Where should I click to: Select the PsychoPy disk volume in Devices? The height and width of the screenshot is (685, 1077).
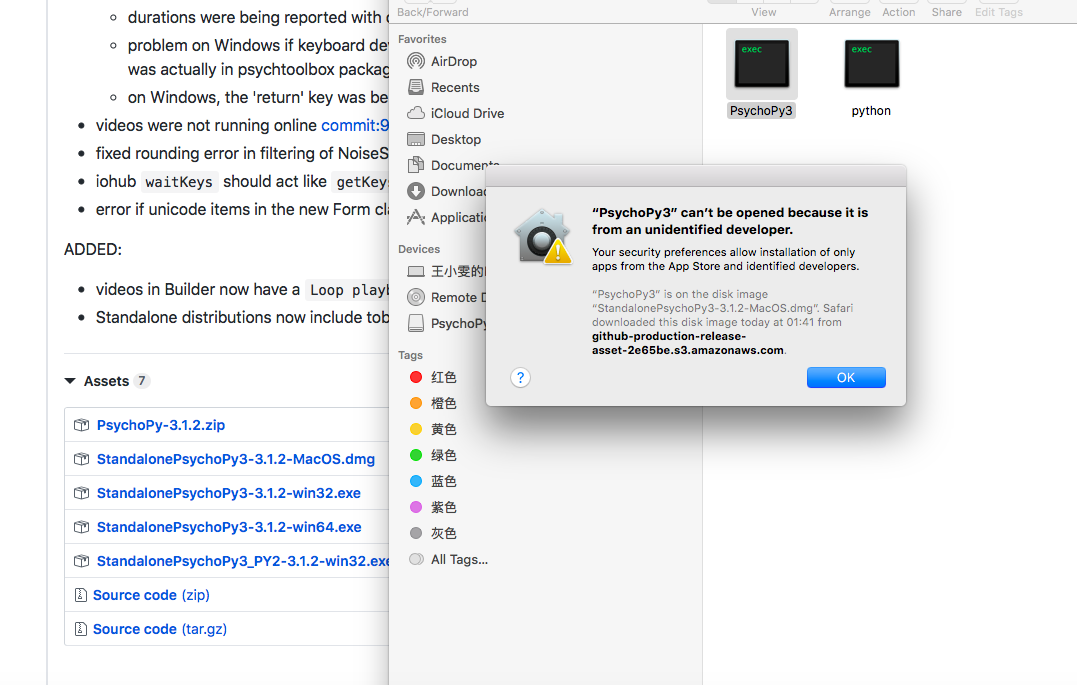(446, 324)
